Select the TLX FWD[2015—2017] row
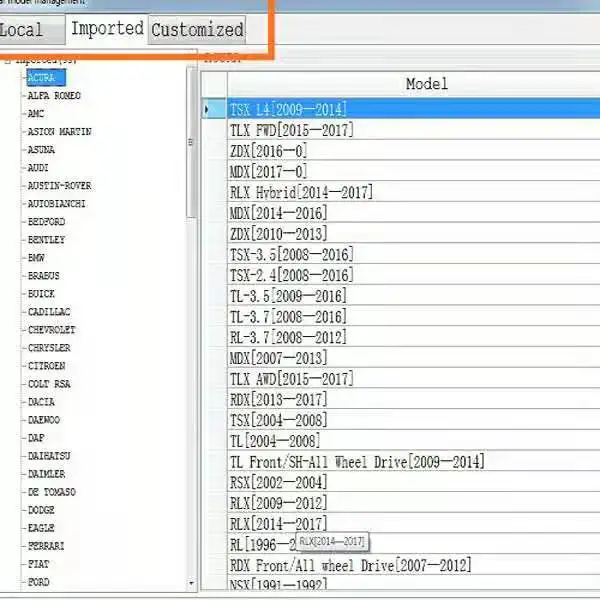This screenshot has height=600, width=600. (x=291, y=130)
